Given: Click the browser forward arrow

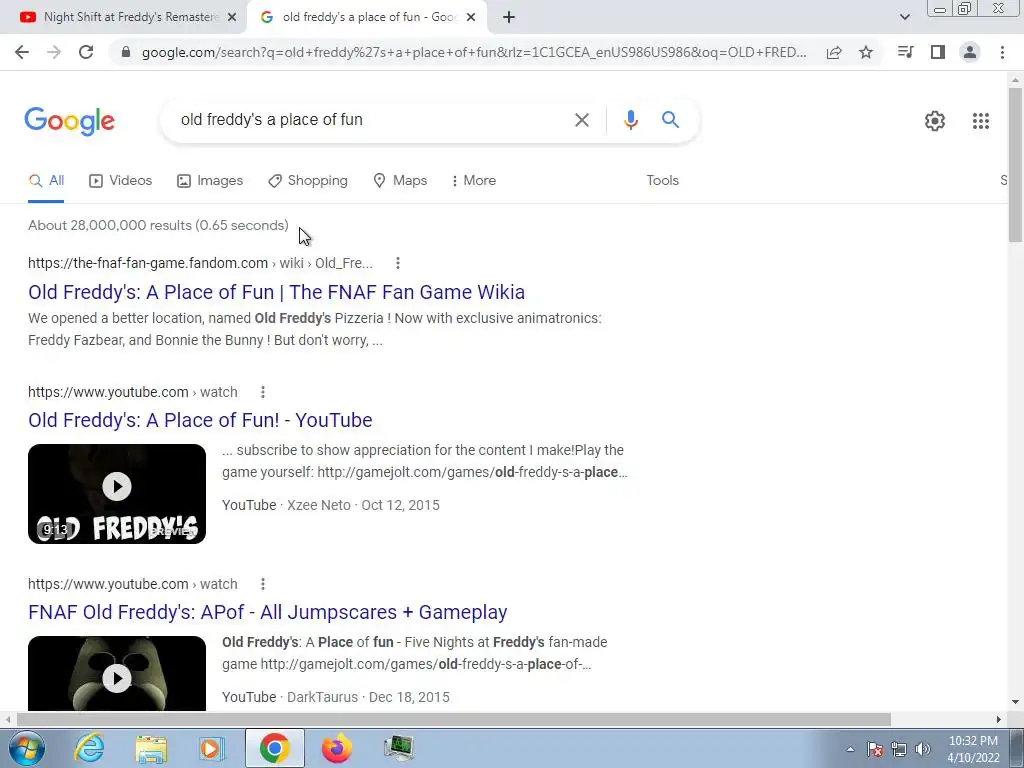Looking at the screenshot, I should click(54, 52).
